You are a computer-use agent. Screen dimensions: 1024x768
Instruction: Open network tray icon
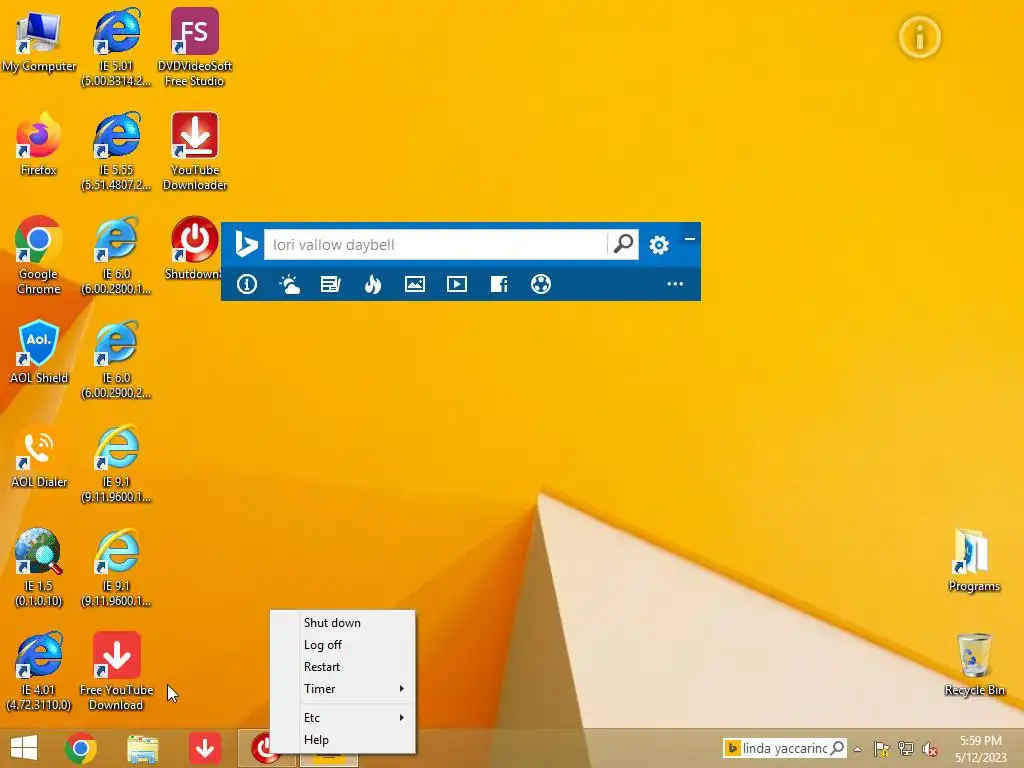point(906,749)
